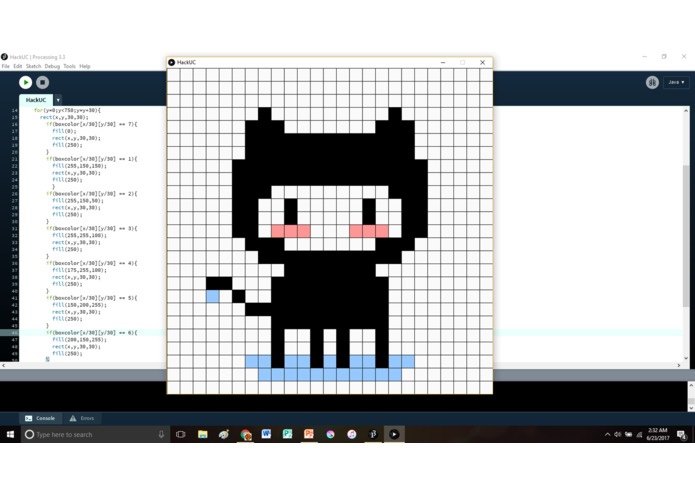
Task: Click code line 15 rect(x,y,30,30)
Action: click(x=64, y=117)
